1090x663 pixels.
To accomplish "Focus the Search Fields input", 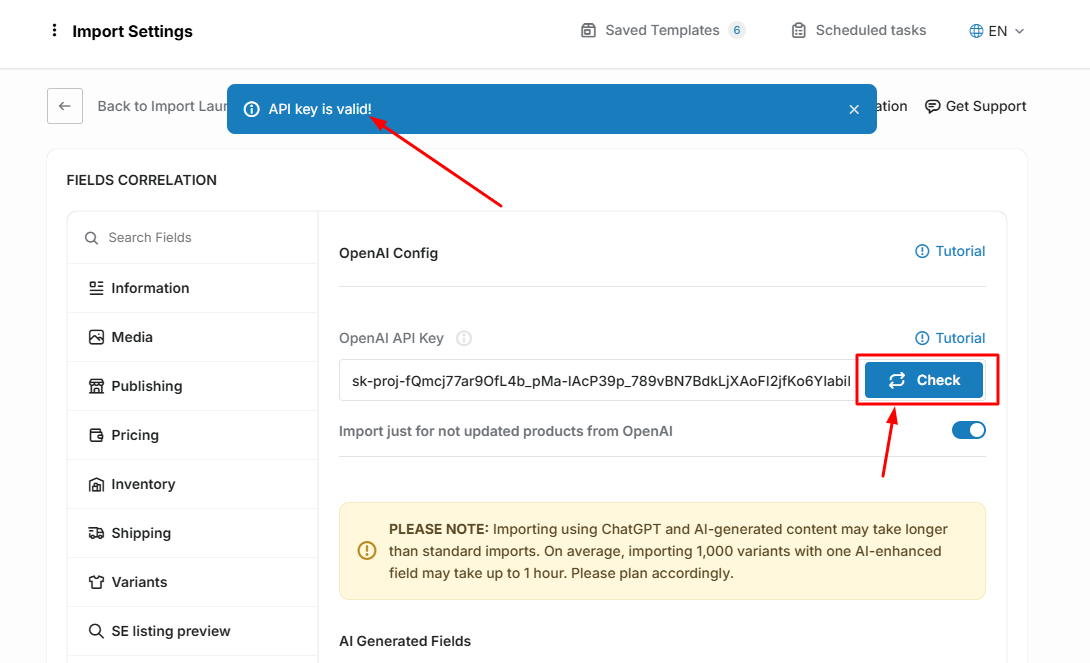I will [x=193, y=238].
